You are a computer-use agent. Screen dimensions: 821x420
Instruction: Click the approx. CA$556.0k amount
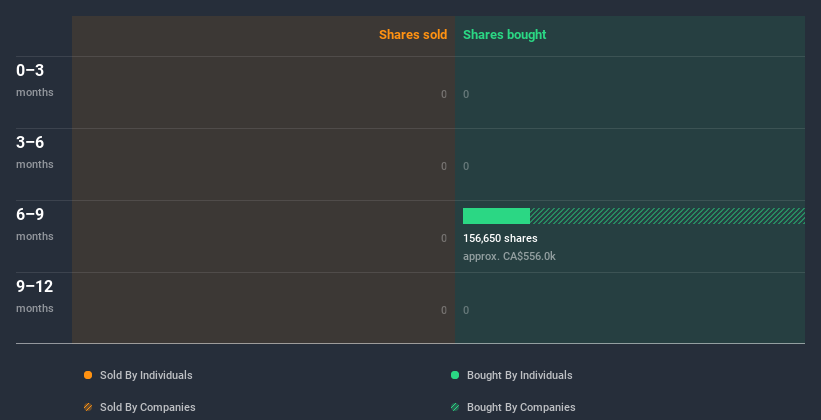509,256
